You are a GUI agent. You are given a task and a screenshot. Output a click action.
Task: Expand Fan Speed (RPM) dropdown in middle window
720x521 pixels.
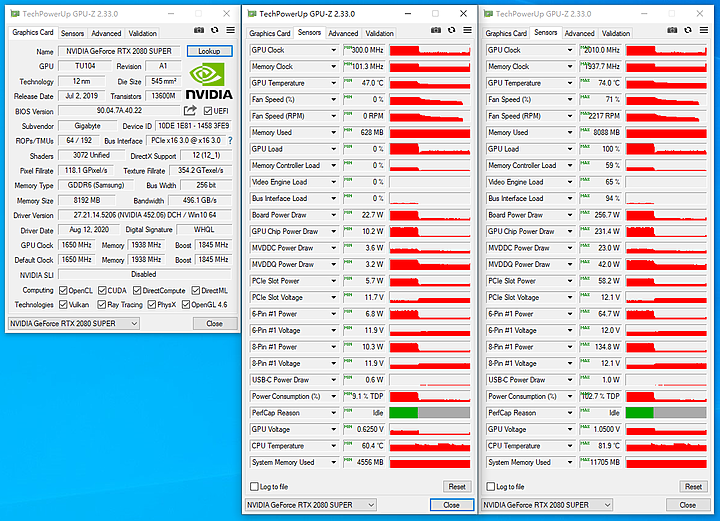(334, 116)
